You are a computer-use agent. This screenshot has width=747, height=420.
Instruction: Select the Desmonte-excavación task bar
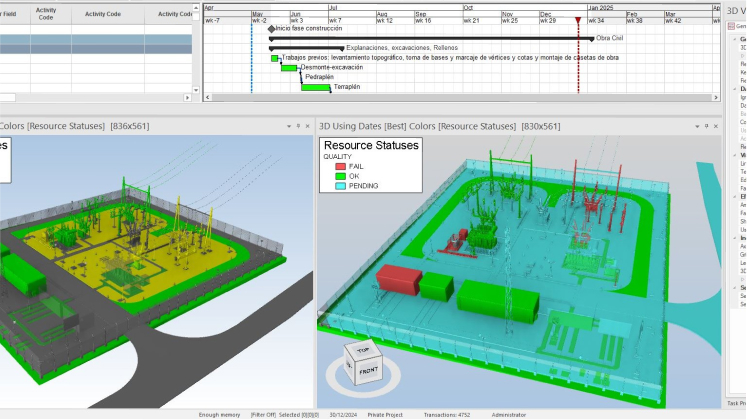(x=289, y=68)
